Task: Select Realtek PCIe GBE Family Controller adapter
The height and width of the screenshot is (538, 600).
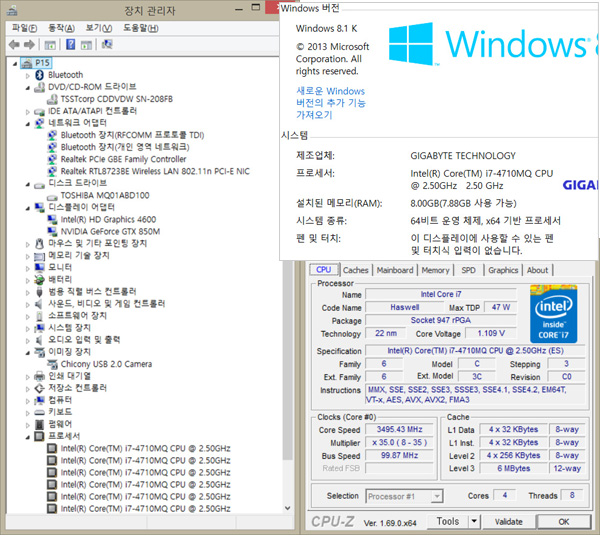Action: click(123, 159)
